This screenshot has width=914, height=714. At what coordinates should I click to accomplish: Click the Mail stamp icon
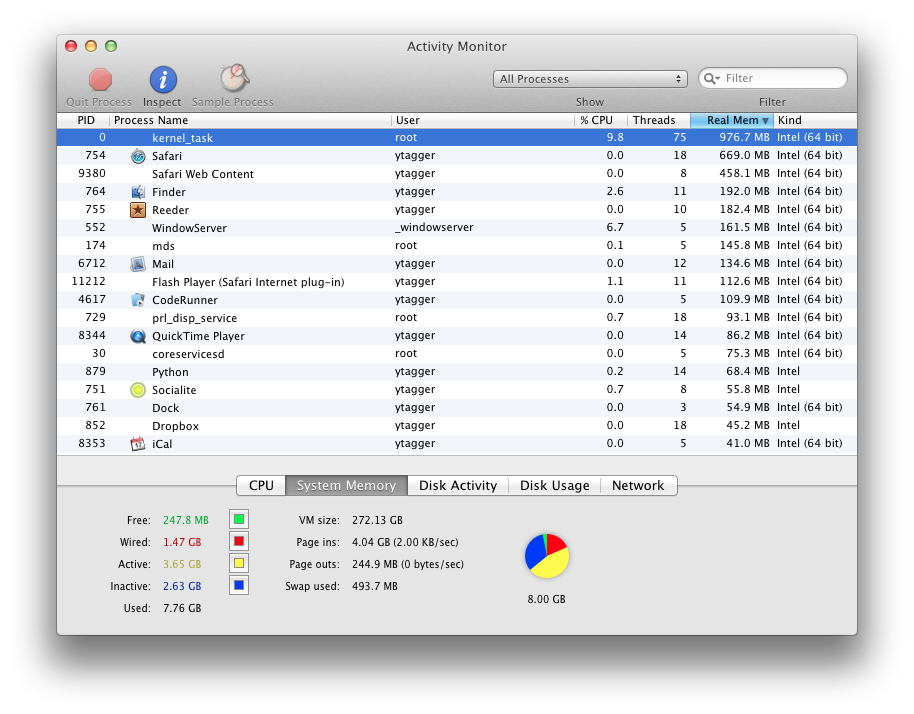click(x=138, y=264)
